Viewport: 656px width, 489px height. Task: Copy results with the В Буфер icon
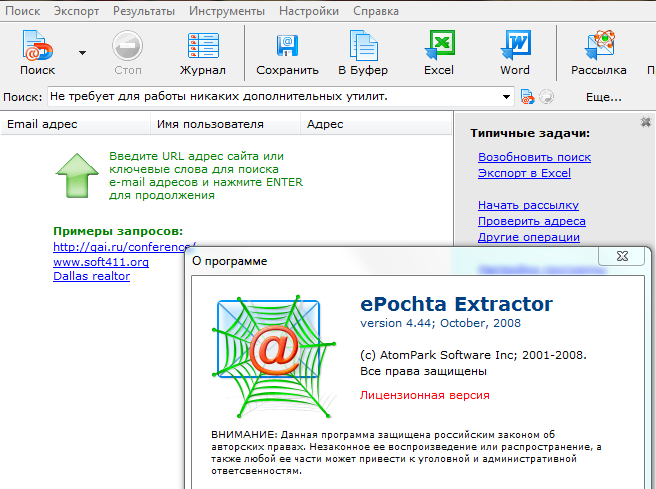[x=363, y=52]
